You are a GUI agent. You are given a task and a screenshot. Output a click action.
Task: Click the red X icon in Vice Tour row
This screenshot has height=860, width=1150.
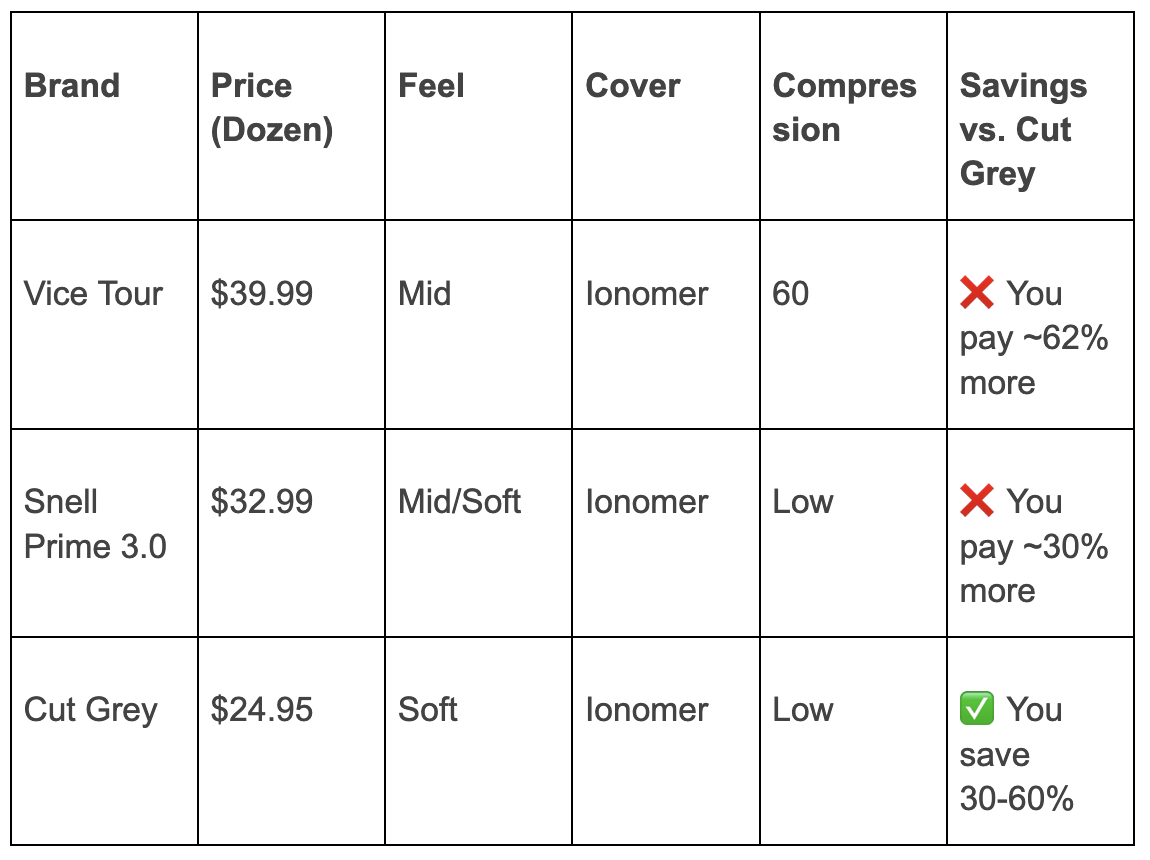(976, 293)
